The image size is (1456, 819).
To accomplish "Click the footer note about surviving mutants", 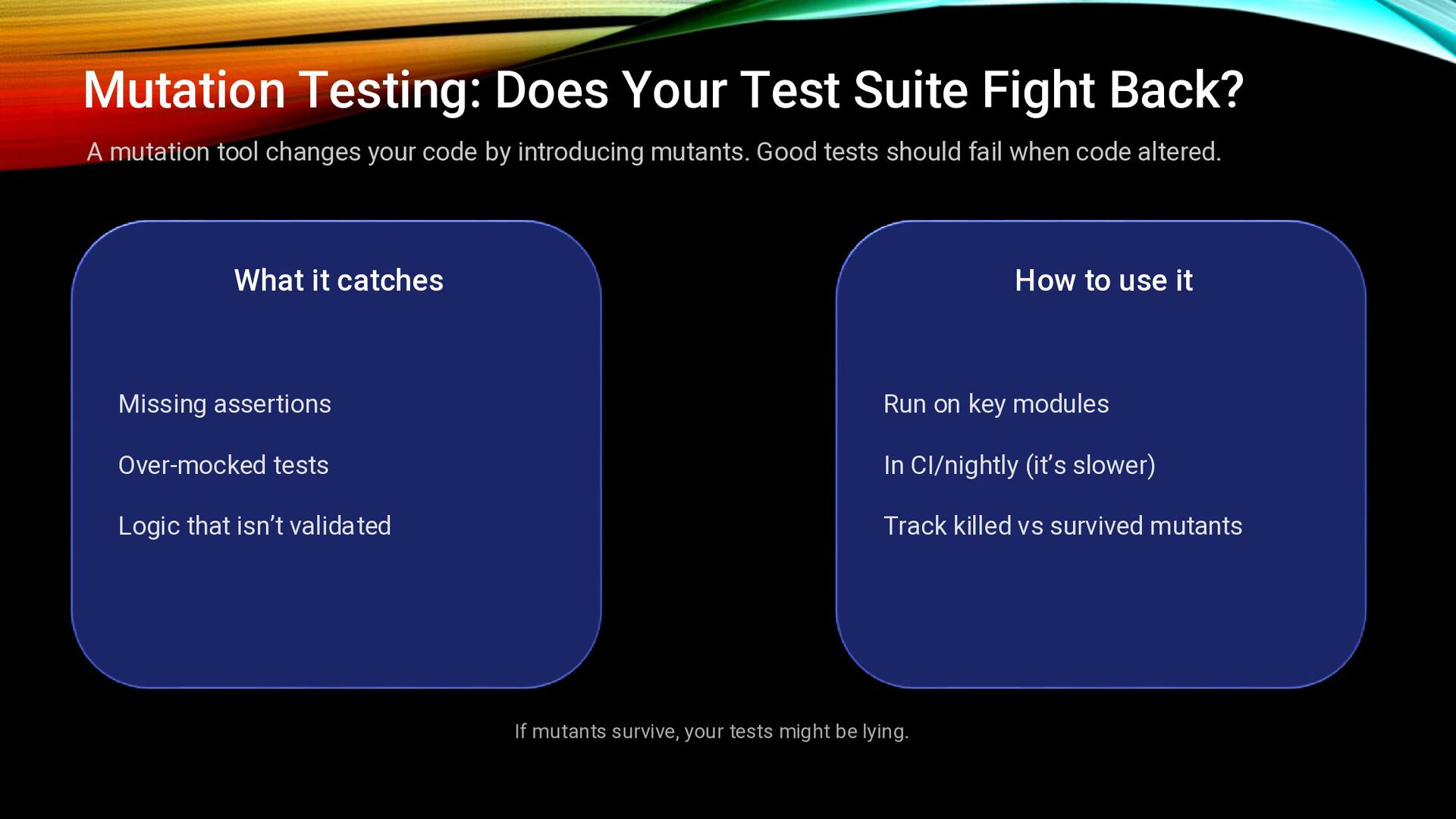I will point(711,731).
